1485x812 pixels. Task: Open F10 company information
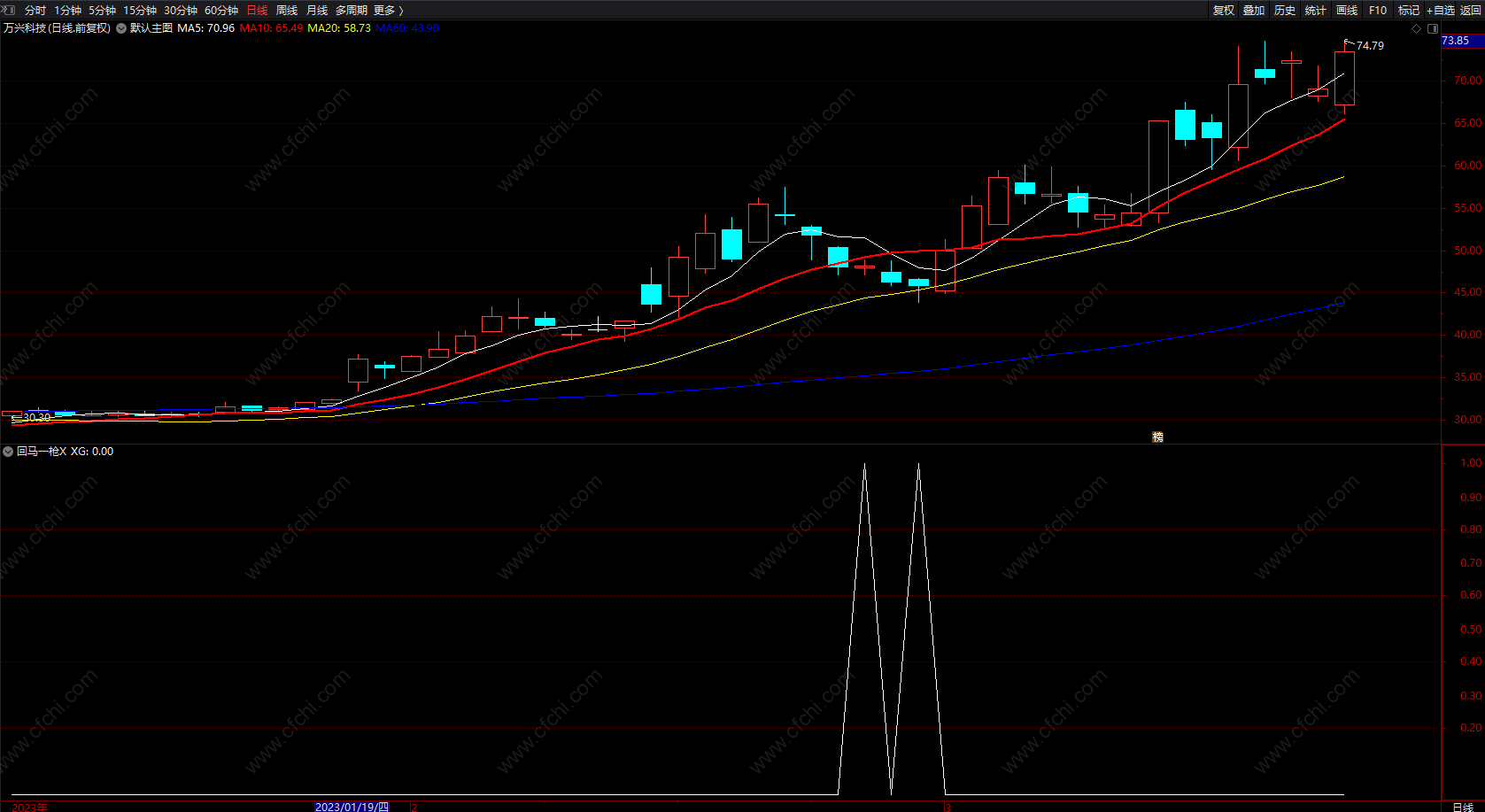[1378, 11]
